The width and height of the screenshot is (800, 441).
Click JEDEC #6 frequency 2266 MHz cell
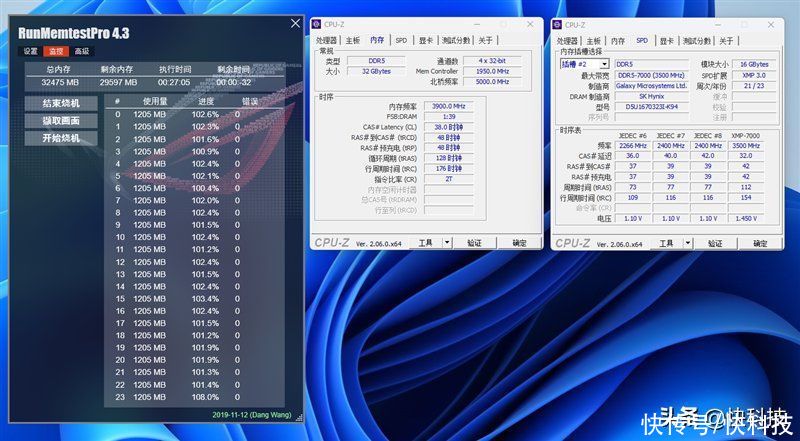click(x=633, y=145)
